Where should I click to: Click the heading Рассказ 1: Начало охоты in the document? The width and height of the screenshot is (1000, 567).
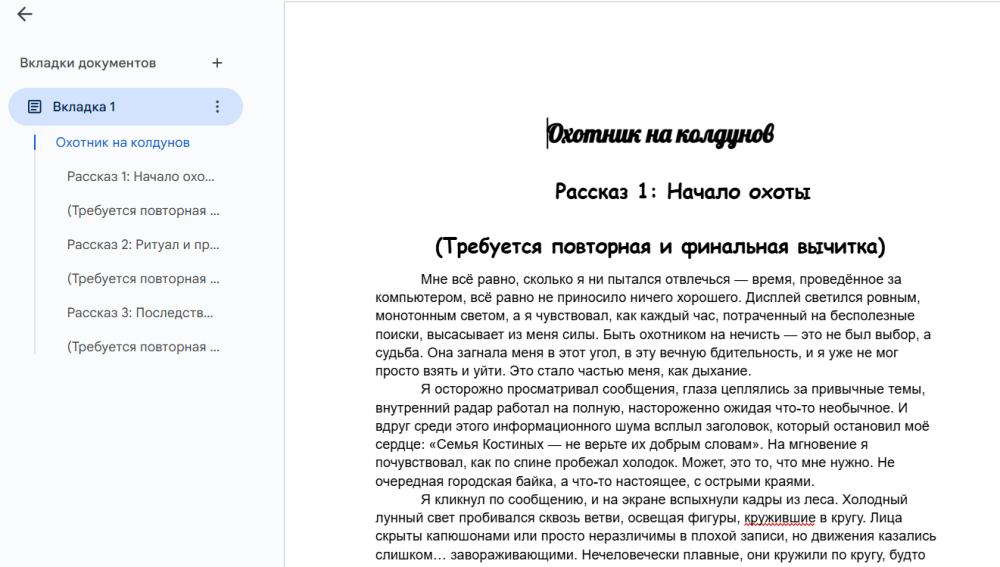tap(682, 191)
